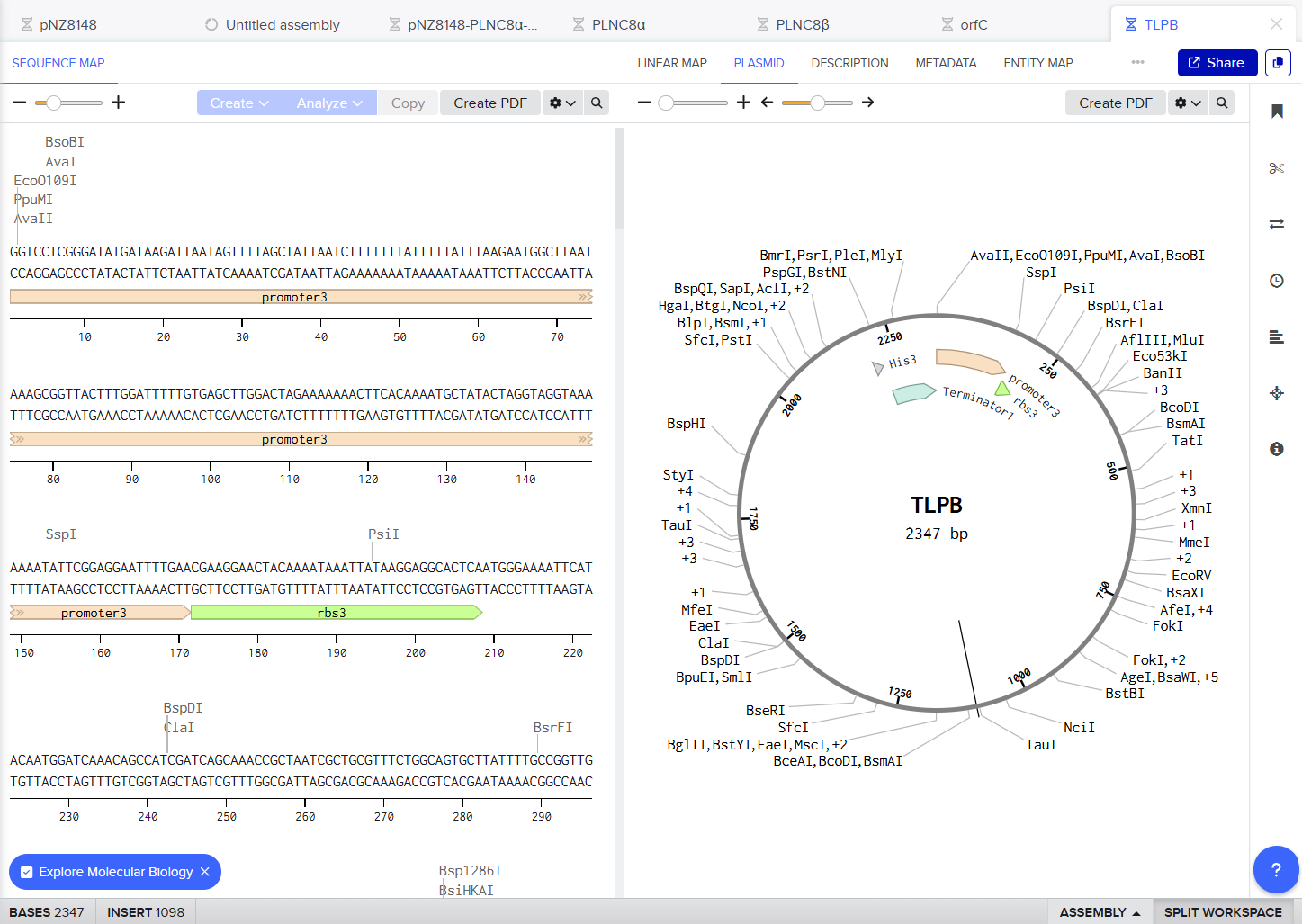The width and height of the screenshot is (1302, 924).
Task: Click Create PDF in sequence map toolbar
Action: click(x=490, y=103)
